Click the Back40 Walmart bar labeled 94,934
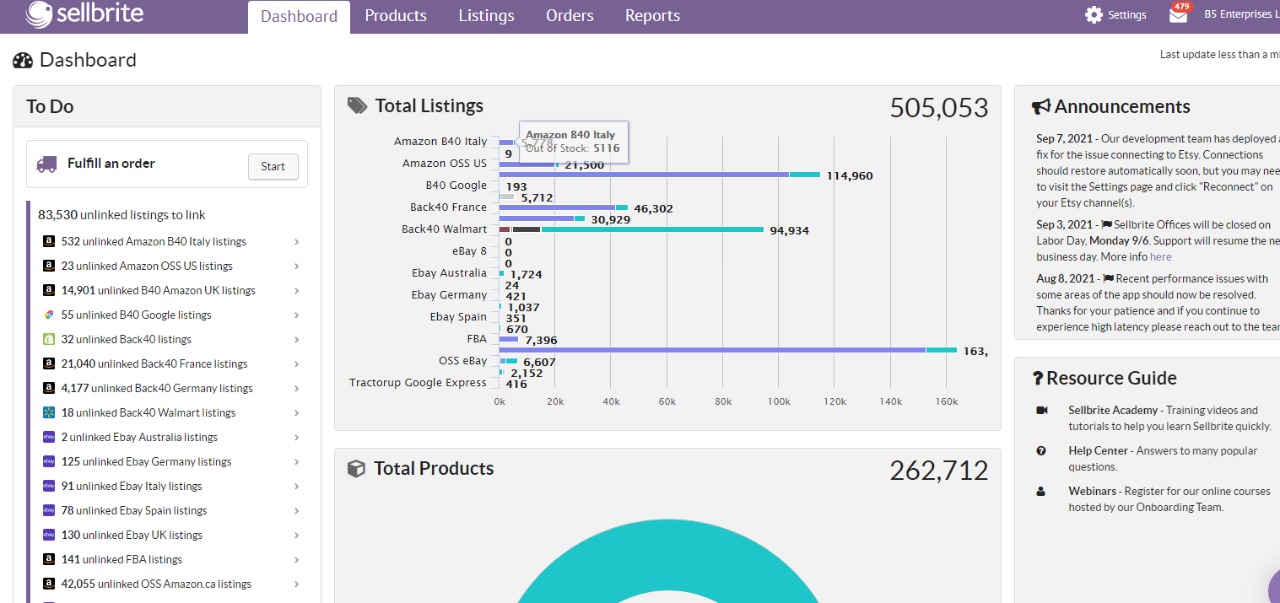Image resolution: width=1280 pixels, height=603 pixels. [x=632, y=229]
